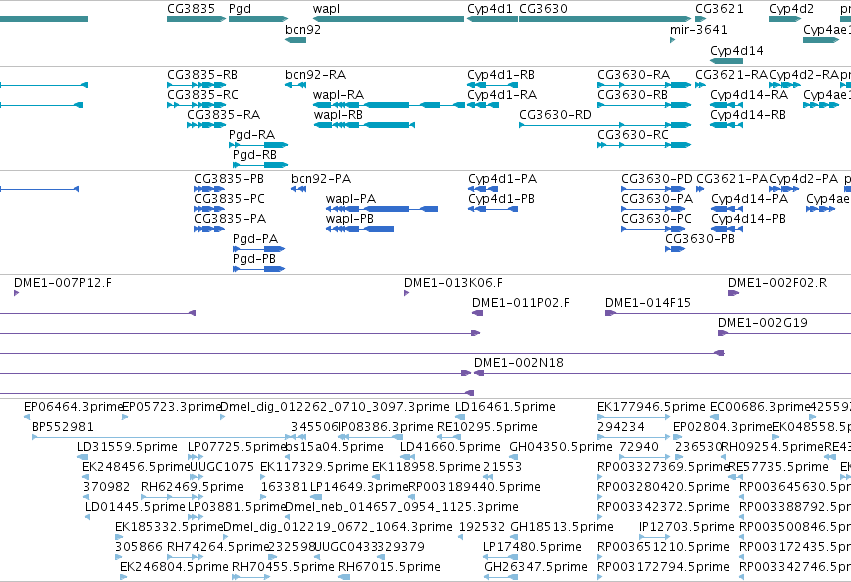This screenshot has width=851, height=582.
Task: Click the wapl-RB transcript model
Action: pyautogui.click(x=364, y=125)
